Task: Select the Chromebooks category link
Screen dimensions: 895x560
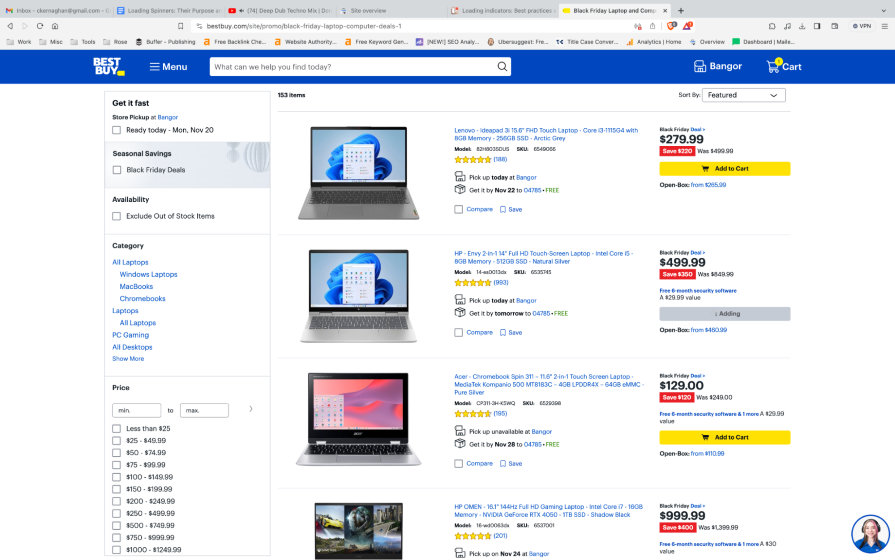Action: [142, 299]
